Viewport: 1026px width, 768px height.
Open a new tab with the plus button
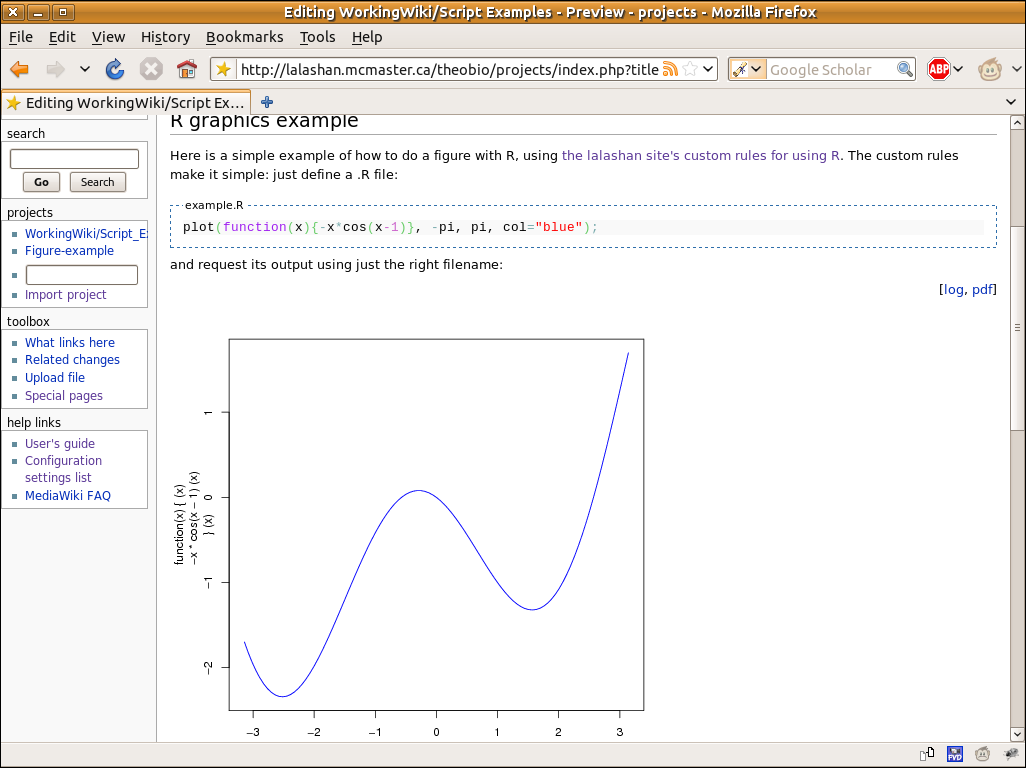click(267, 102)
